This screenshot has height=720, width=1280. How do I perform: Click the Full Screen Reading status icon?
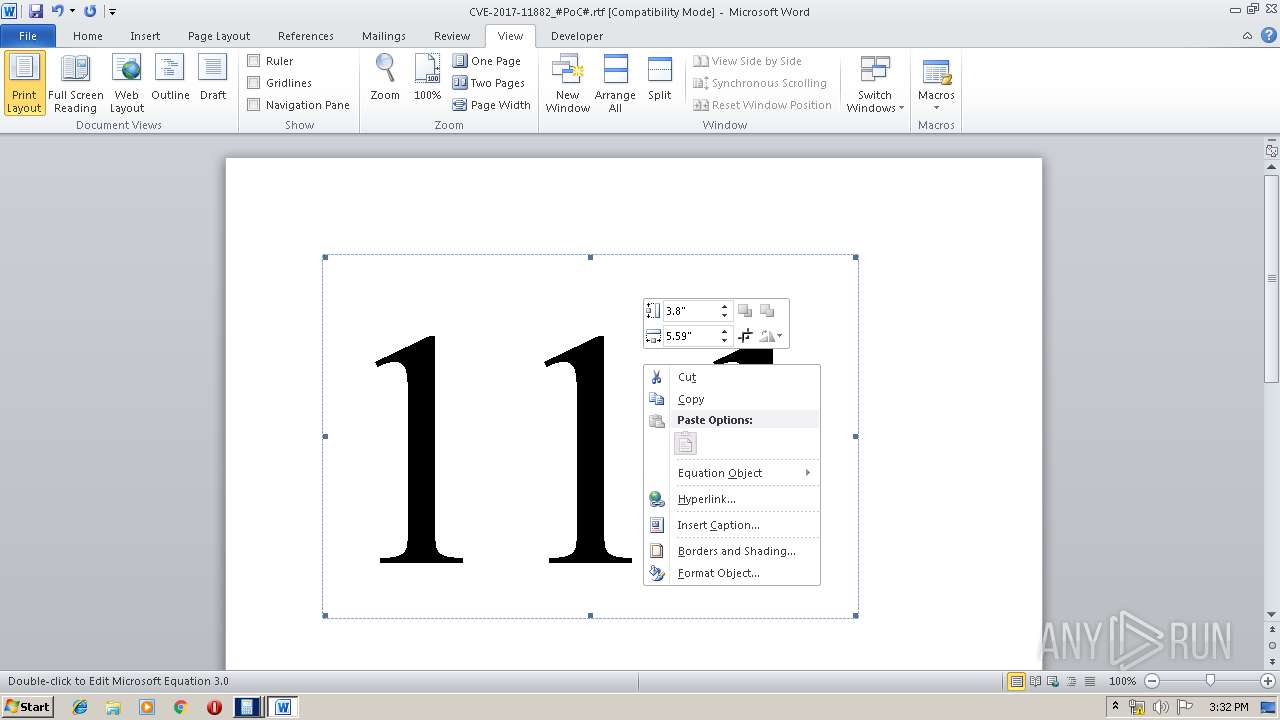(1035, 681)
